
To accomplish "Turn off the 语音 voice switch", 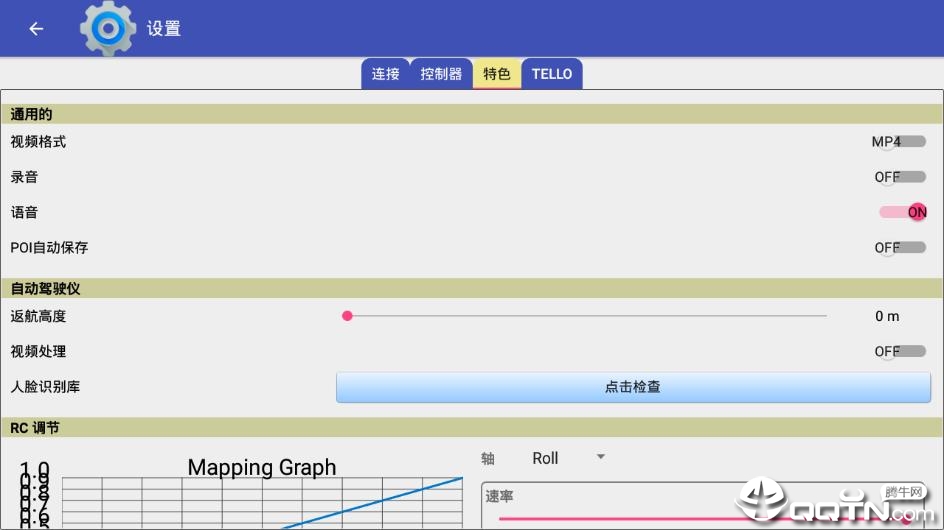I will 903,212.
